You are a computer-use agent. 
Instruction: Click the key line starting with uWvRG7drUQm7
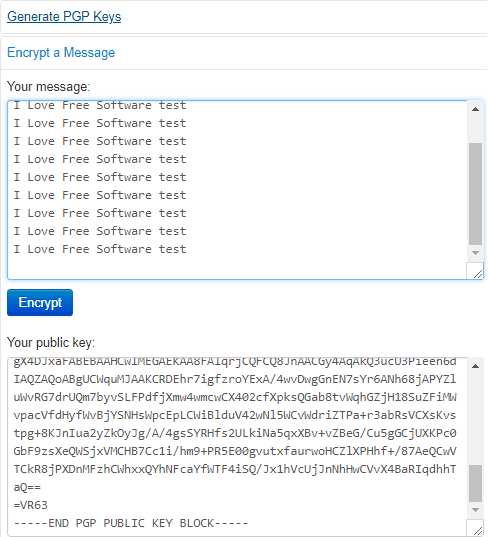pos(235,397)
